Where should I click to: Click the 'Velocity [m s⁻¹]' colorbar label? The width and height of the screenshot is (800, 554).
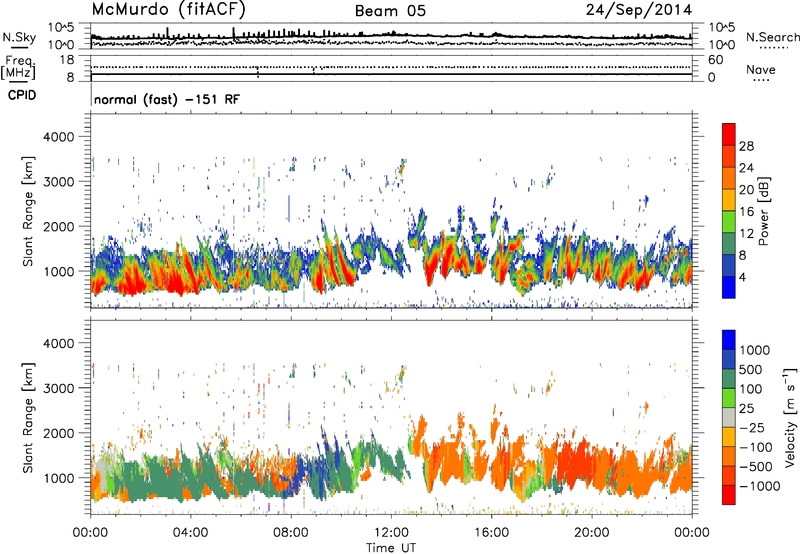click(790, 417)
